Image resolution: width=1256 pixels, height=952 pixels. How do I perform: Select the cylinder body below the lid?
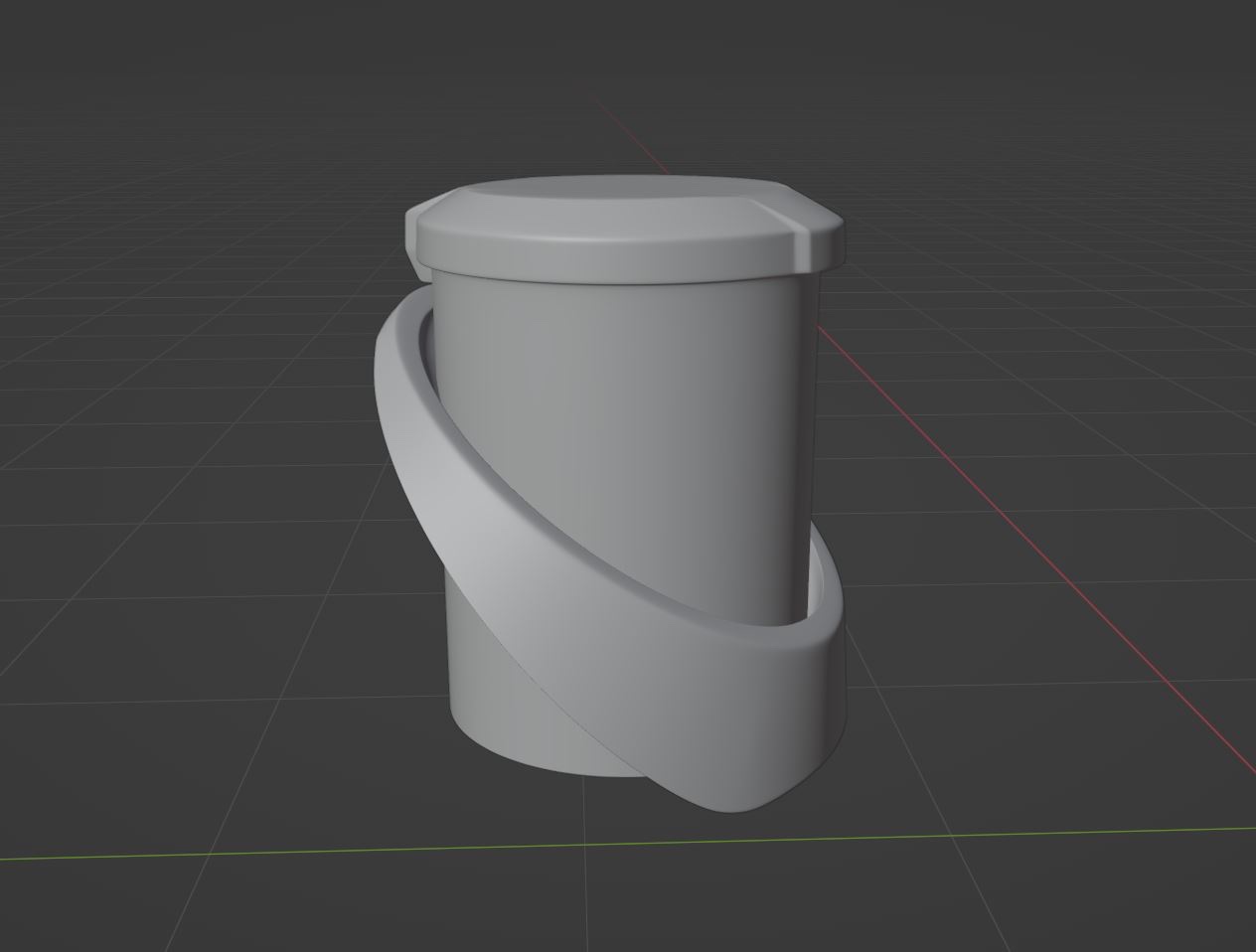click(x=616, y=397)
